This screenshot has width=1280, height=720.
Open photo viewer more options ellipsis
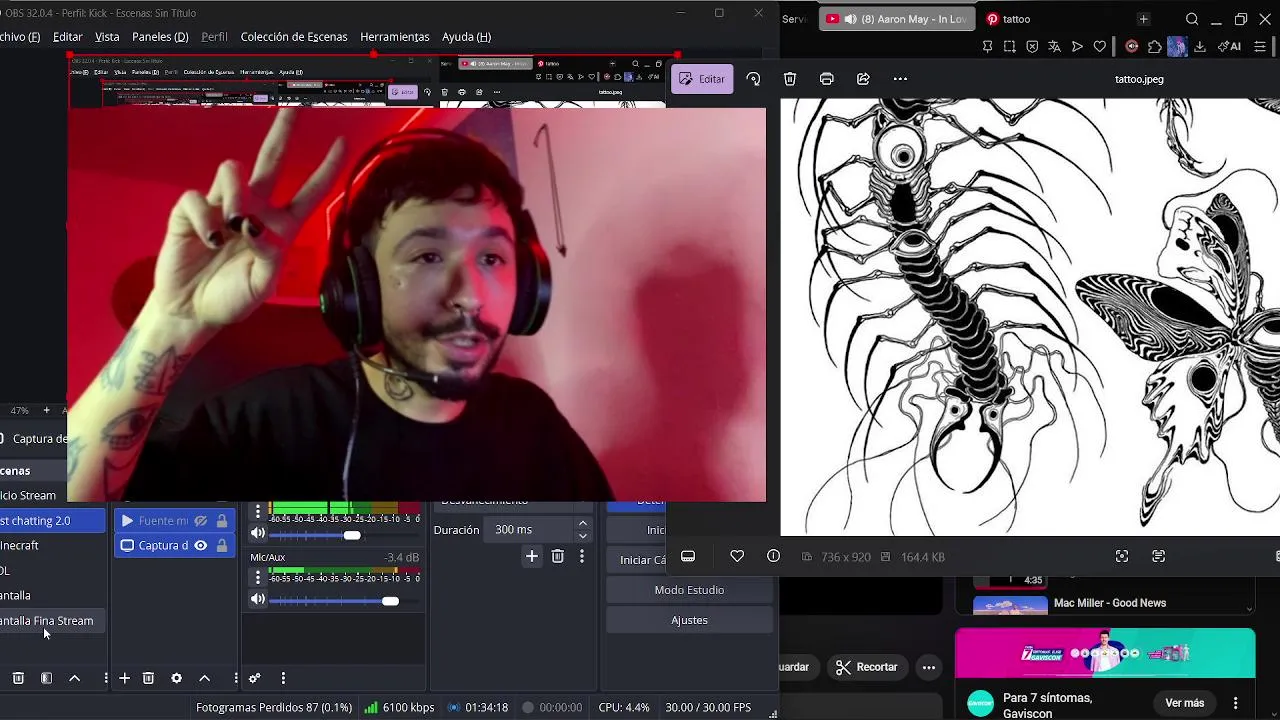[900, 79]
